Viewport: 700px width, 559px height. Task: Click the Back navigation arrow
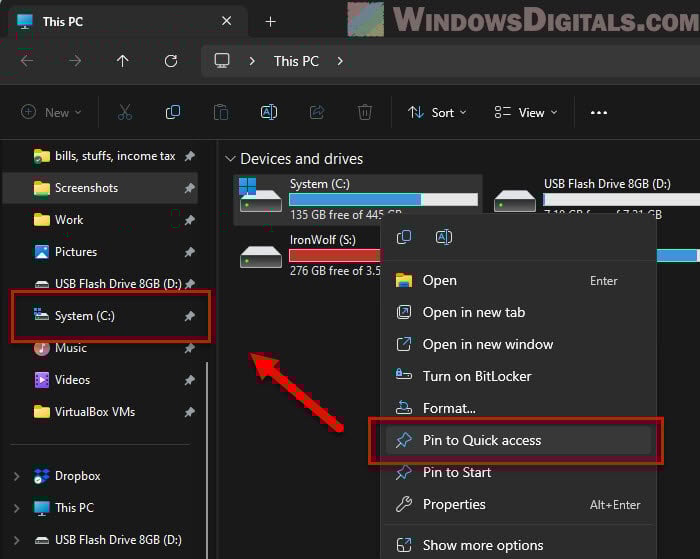pyautogui.click(x=27, y=61)
